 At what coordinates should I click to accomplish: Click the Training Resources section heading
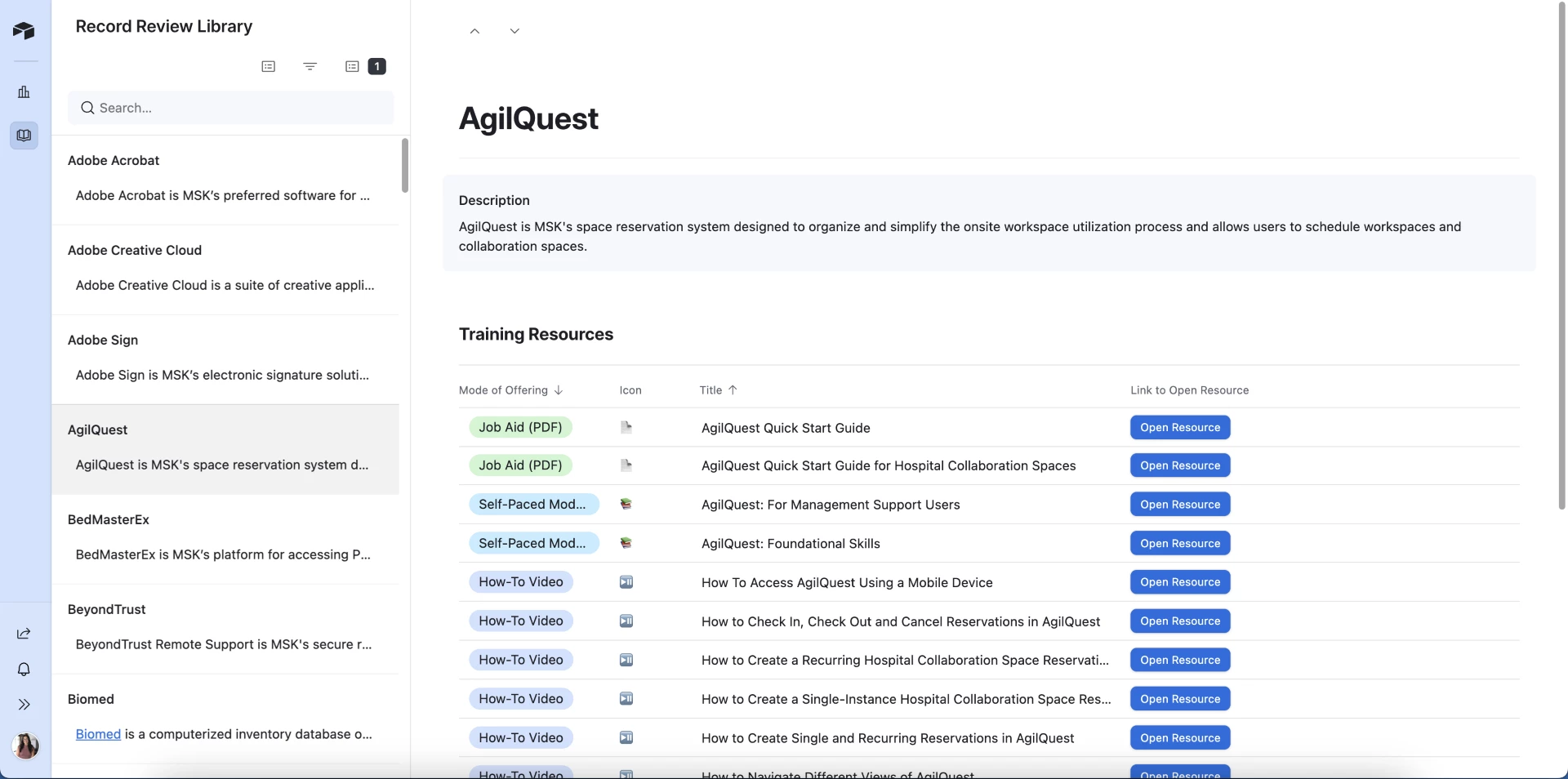click(536, 334)
